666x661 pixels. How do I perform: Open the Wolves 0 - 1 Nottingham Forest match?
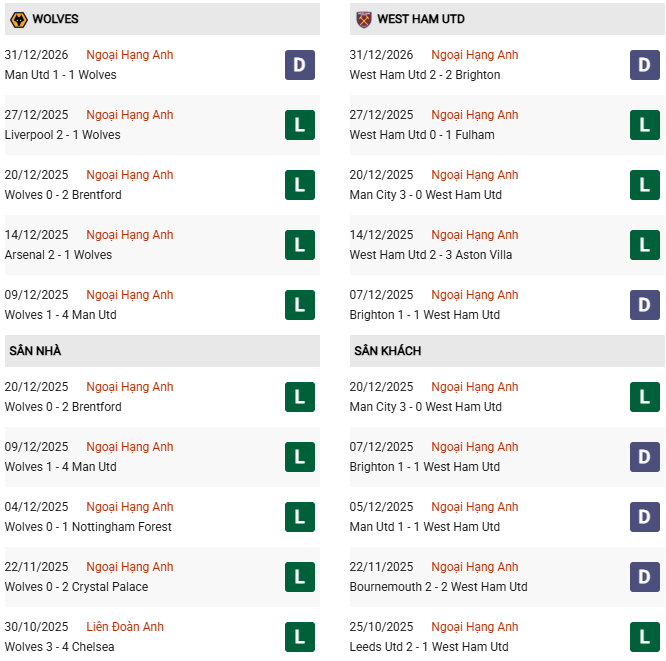tap(88, 527)
